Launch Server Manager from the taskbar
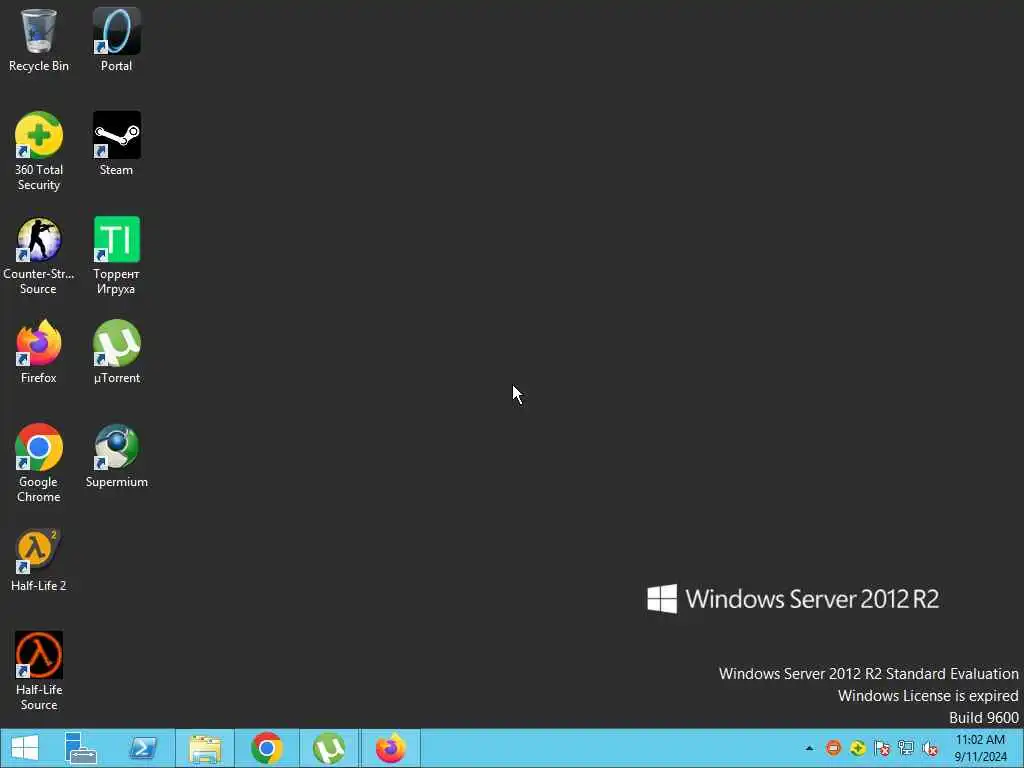 [81, 748]
